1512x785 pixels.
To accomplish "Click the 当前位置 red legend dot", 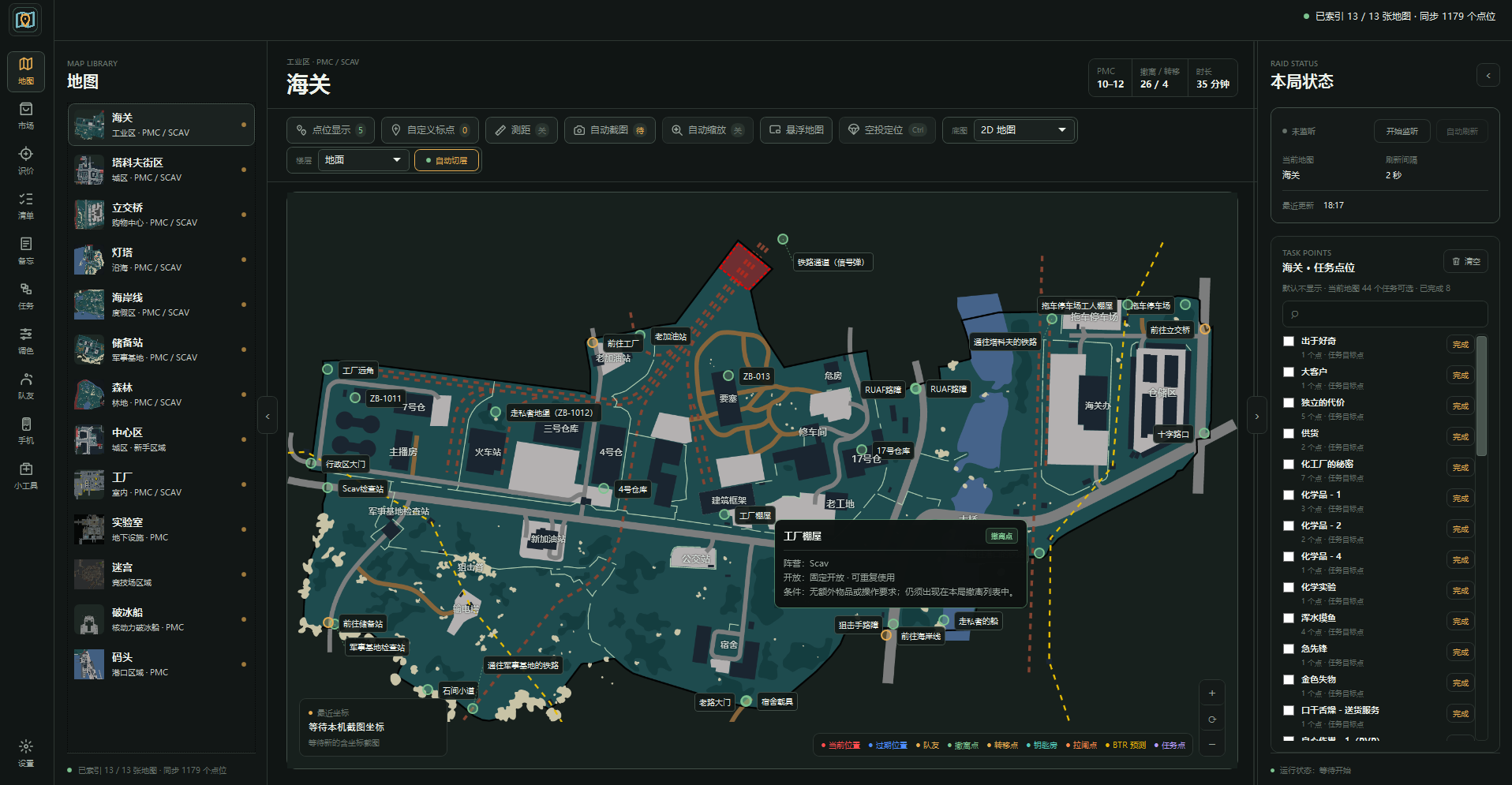I will tap(823, 746).
